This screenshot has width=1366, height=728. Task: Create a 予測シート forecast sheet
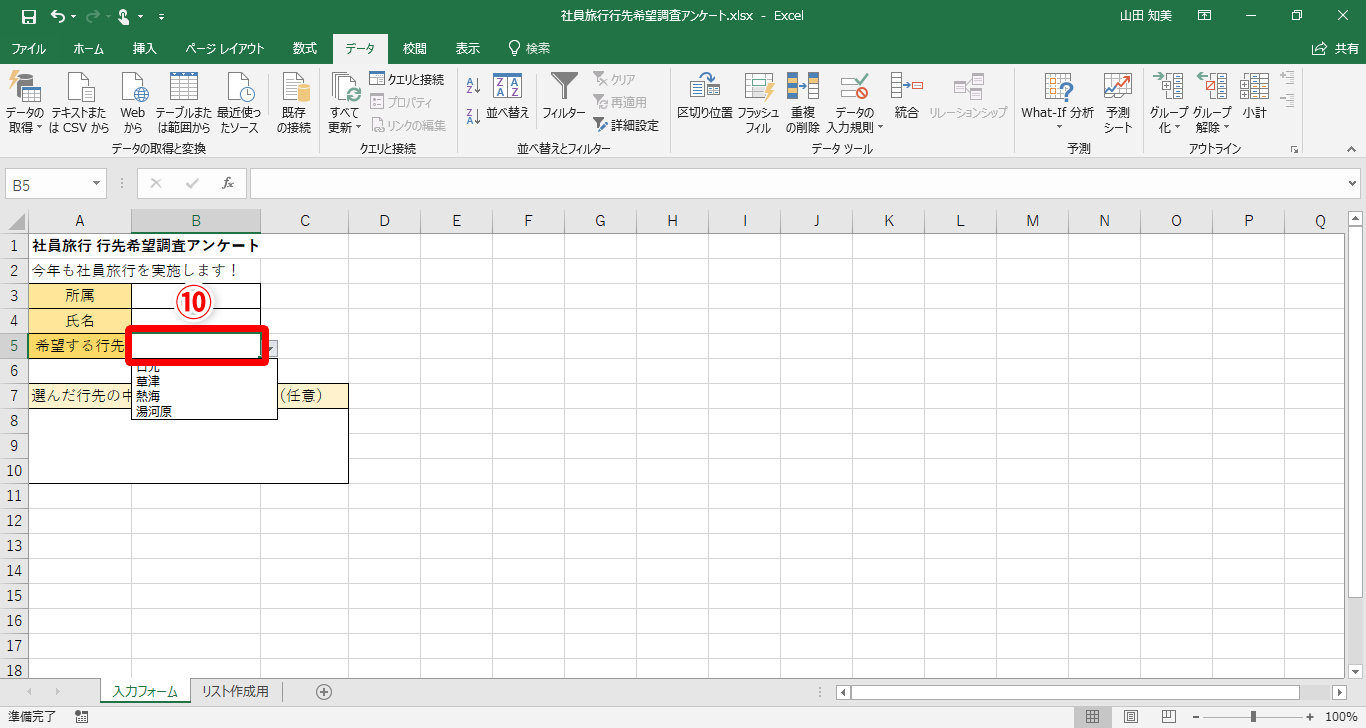tap(1118, 103)
